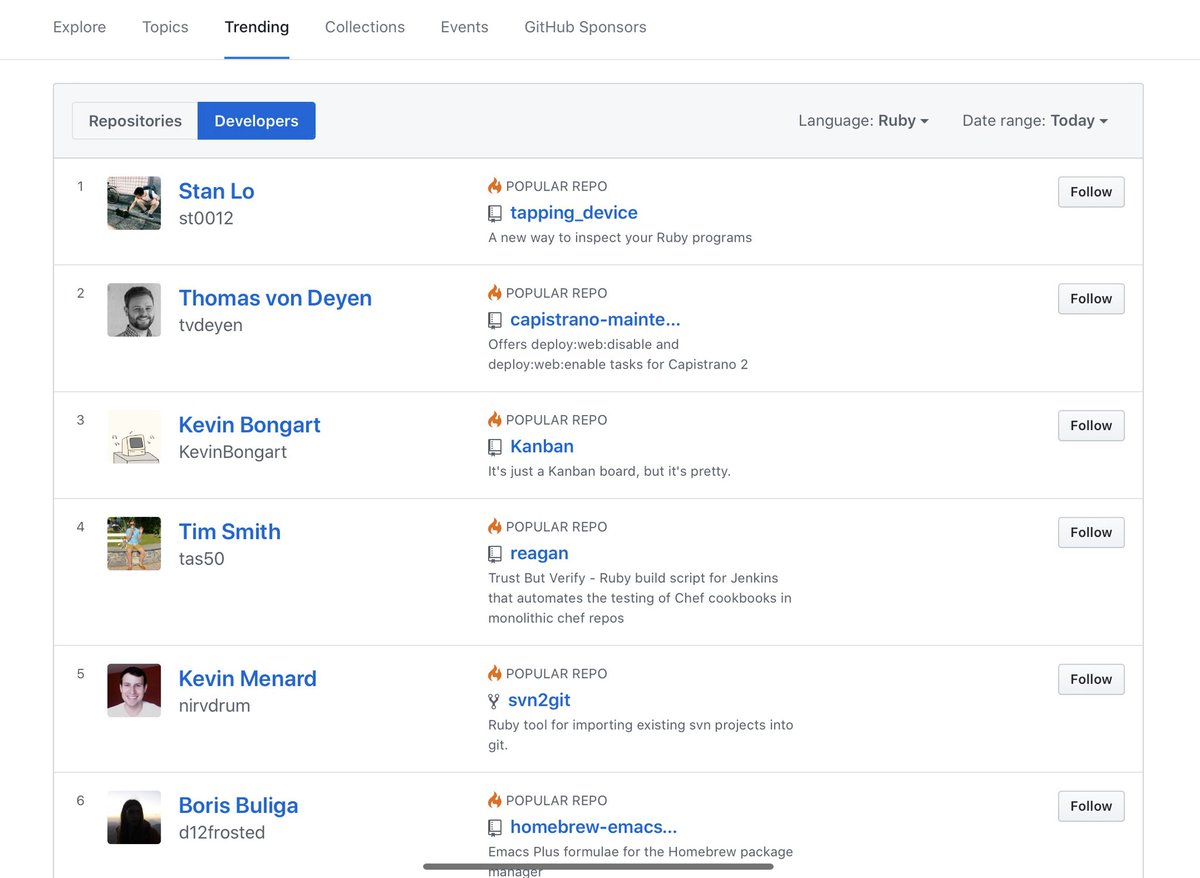Click the repo icon beside Kanban
Image resolution: width=1200 pixels, height=878 pixels.
(x=494, y=448)
